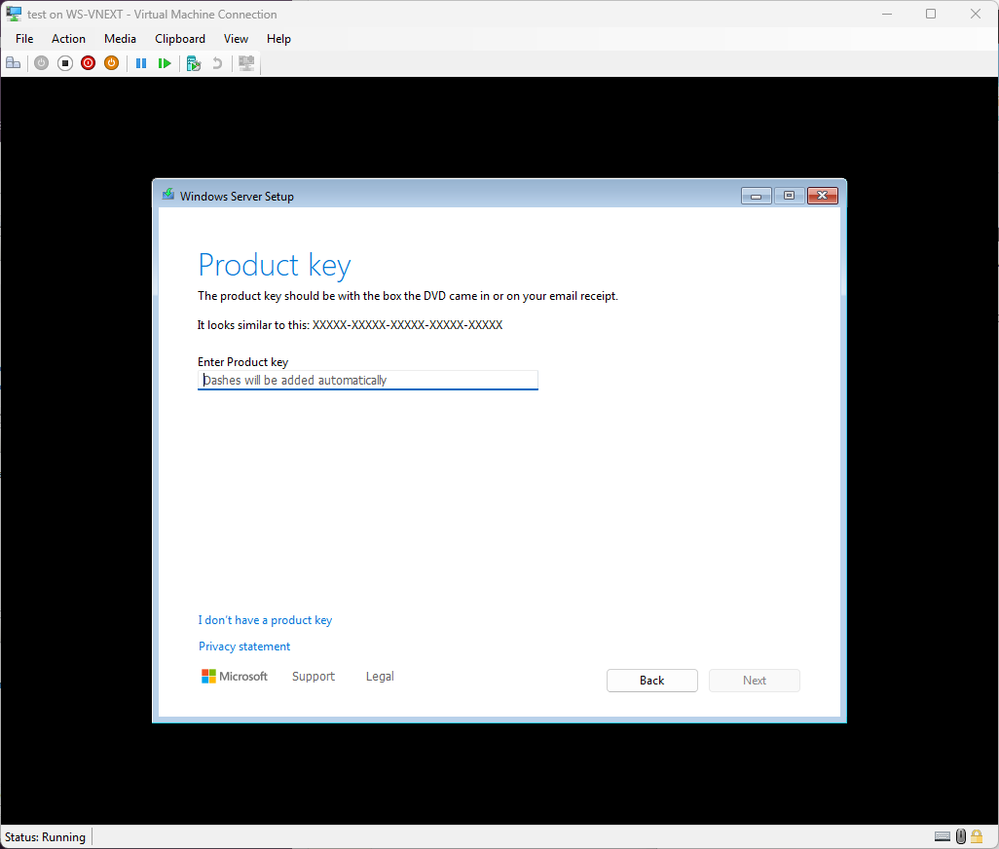This screenshot has width=999, height=849.
Task: Click the Microsoft logo in setup
Action: [x=234, y=676]
